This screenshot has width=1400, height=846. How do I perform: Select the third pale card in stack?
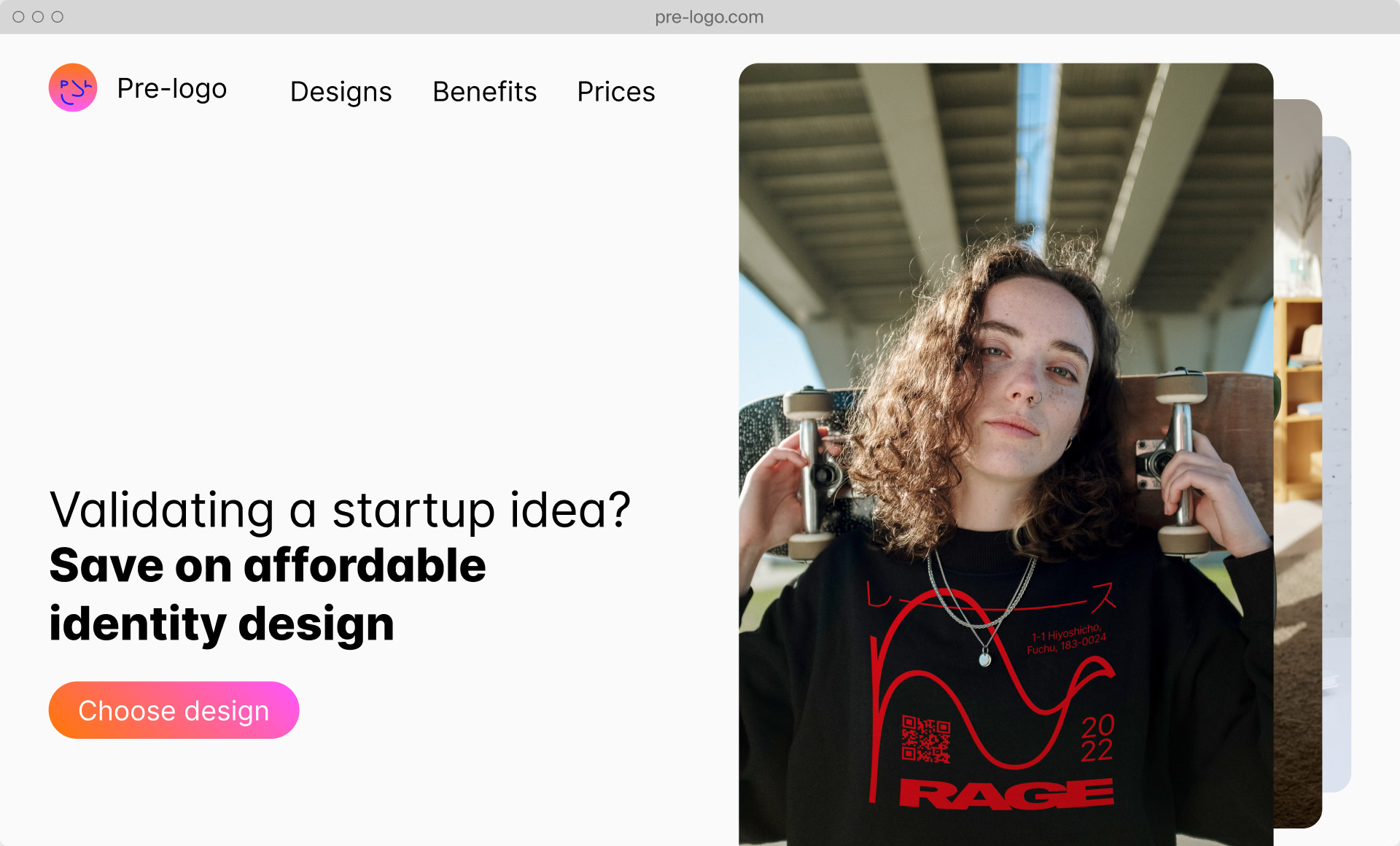(x=1337, y=464)
